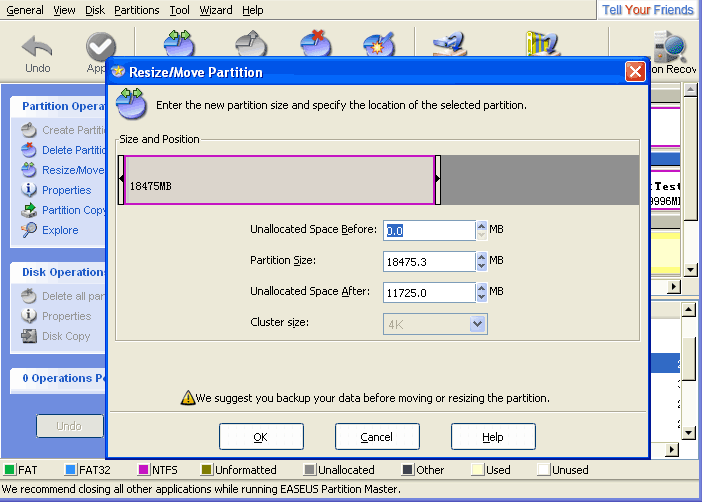Confirm resize with the OK button
This screenshot has height=502, width=702.
[x=261, y=436]
